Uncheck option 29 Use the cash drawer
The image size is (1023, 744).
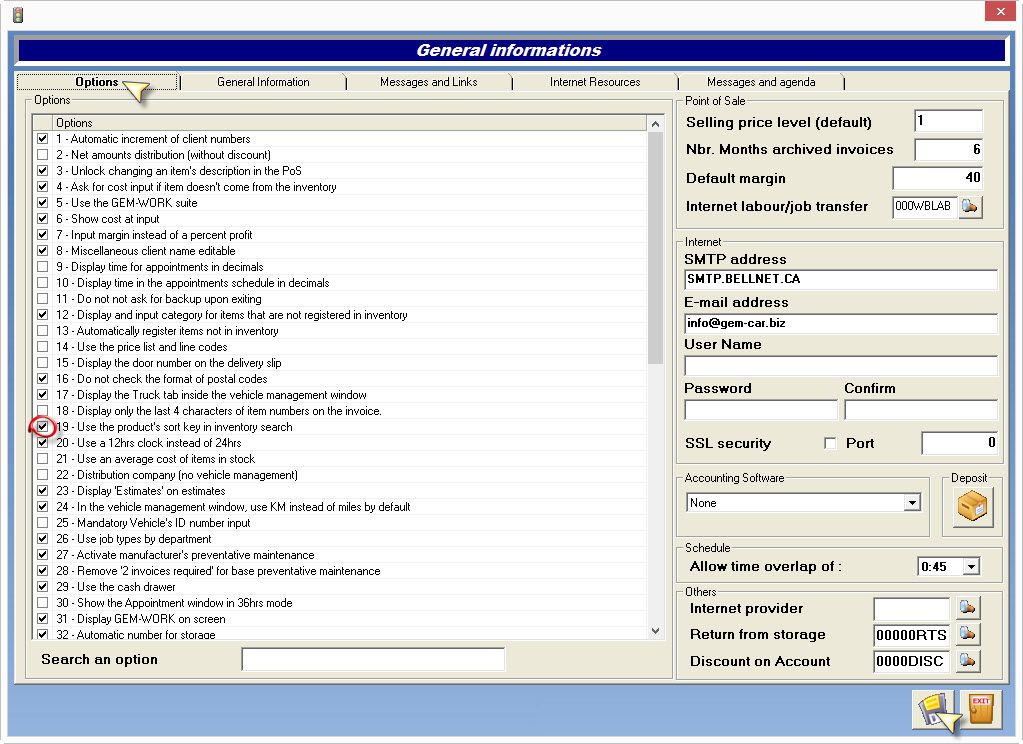point(42,586)
